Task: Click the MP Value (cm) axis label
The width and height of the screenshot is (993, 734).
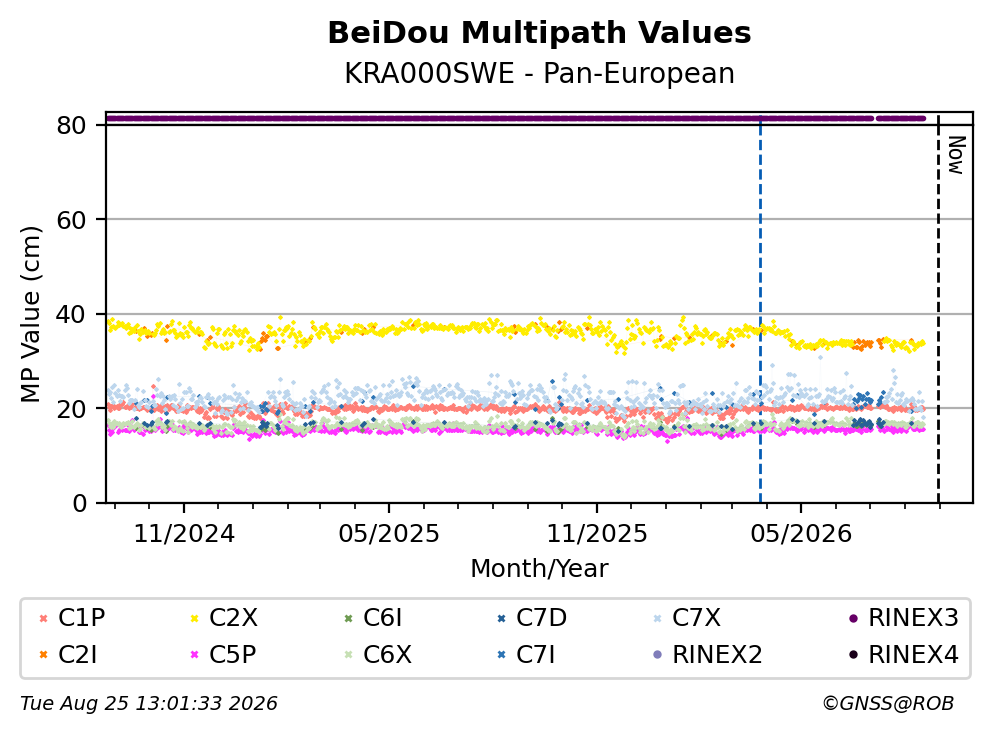Action: (30, 314)
